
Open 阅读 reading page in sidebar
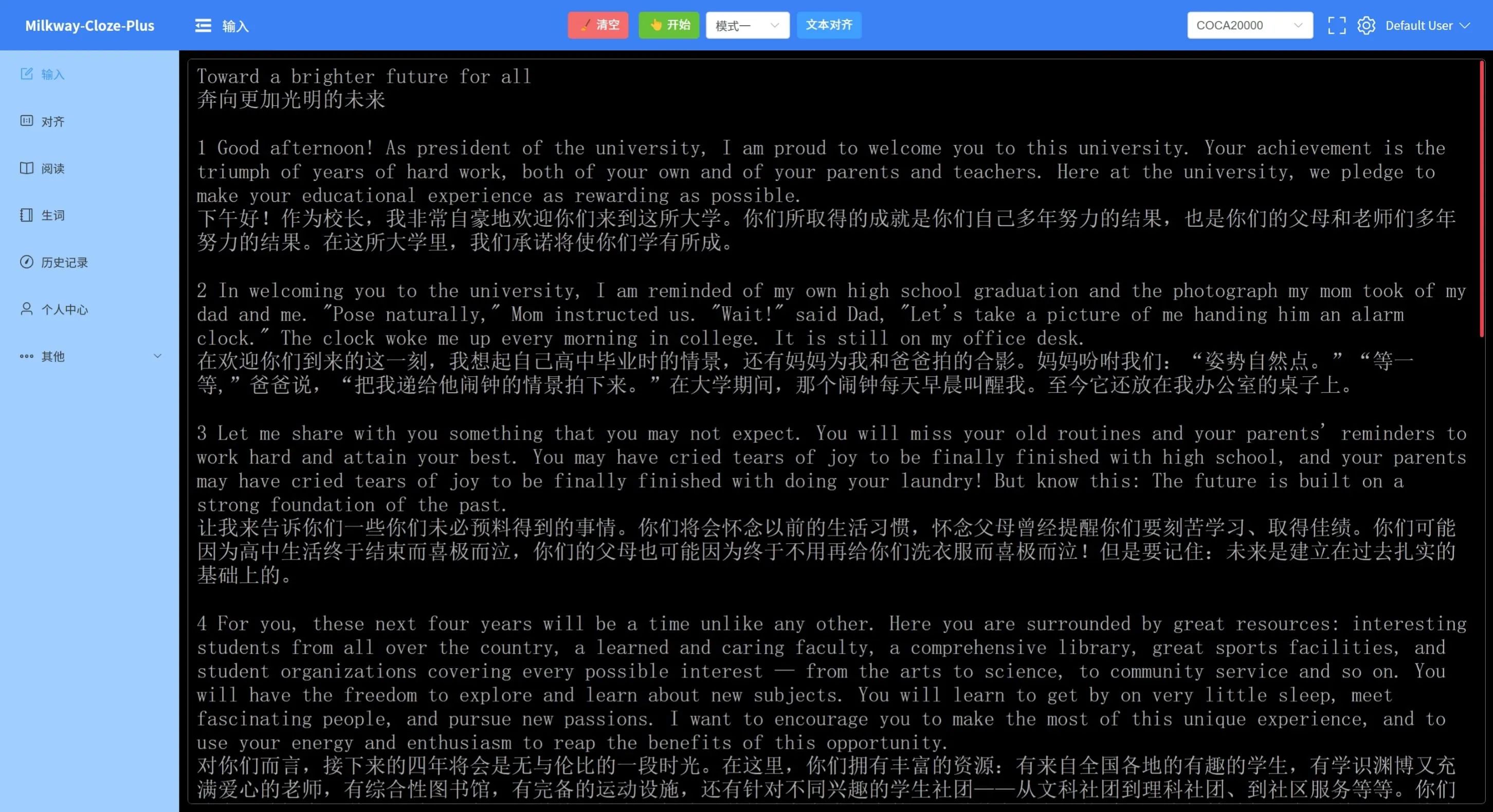pyautogui.click(x=89, y=168)
